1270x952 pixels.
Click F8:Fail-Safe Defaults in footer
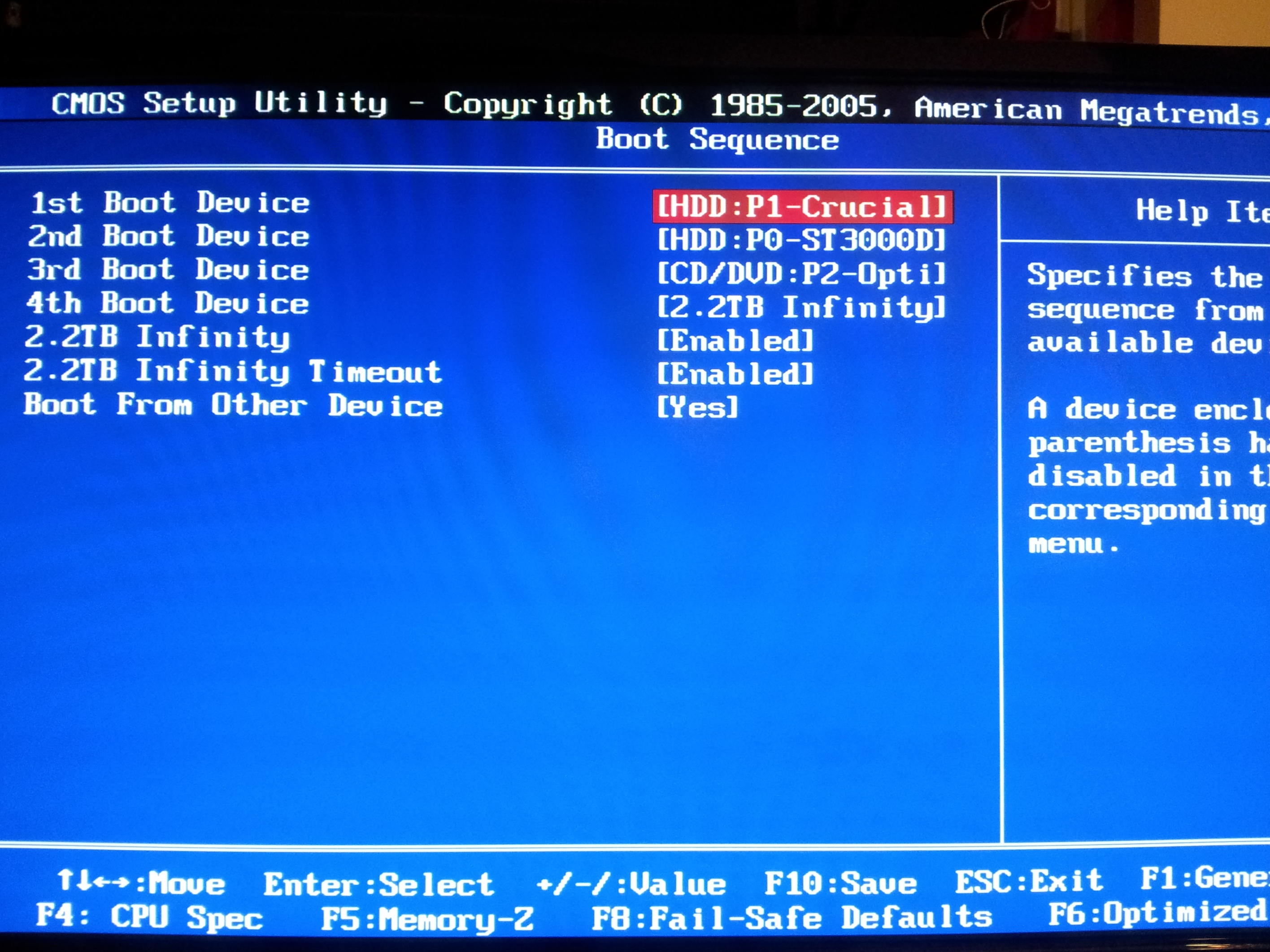click(792, 917)
